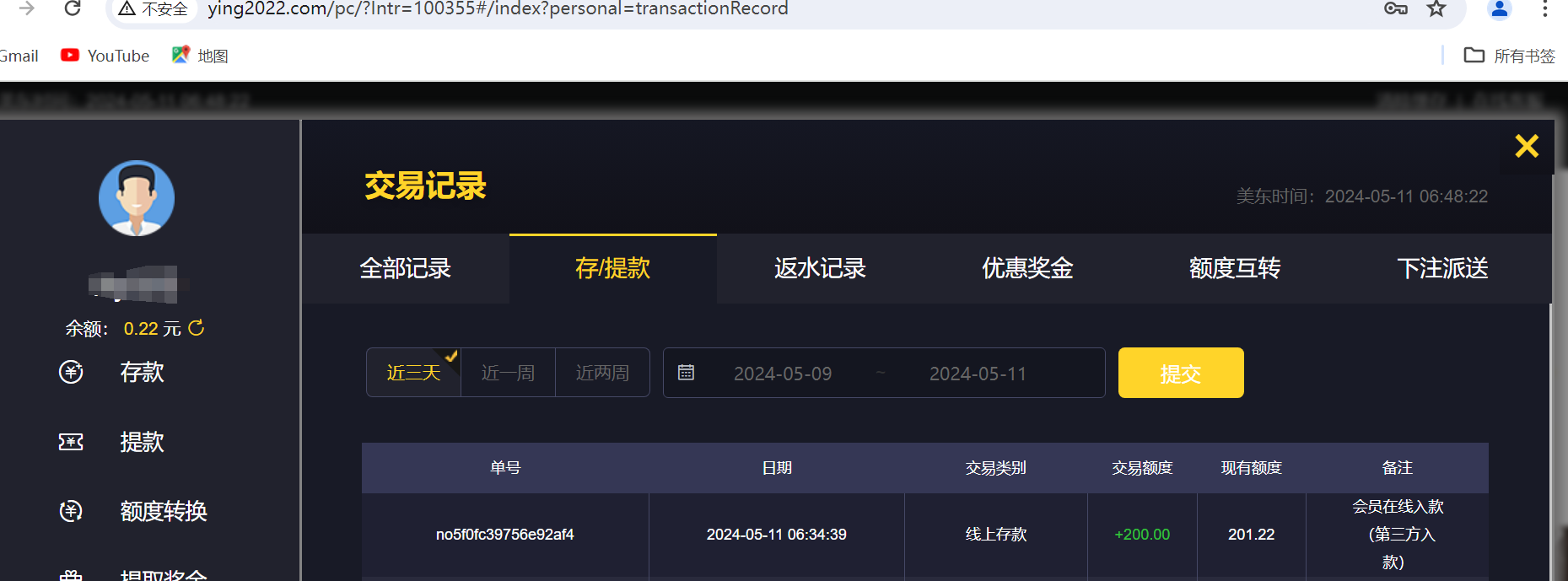The image size is (1568, 581).
Task: Click the +200.00 amount cell
Action: coord(1142,535)
